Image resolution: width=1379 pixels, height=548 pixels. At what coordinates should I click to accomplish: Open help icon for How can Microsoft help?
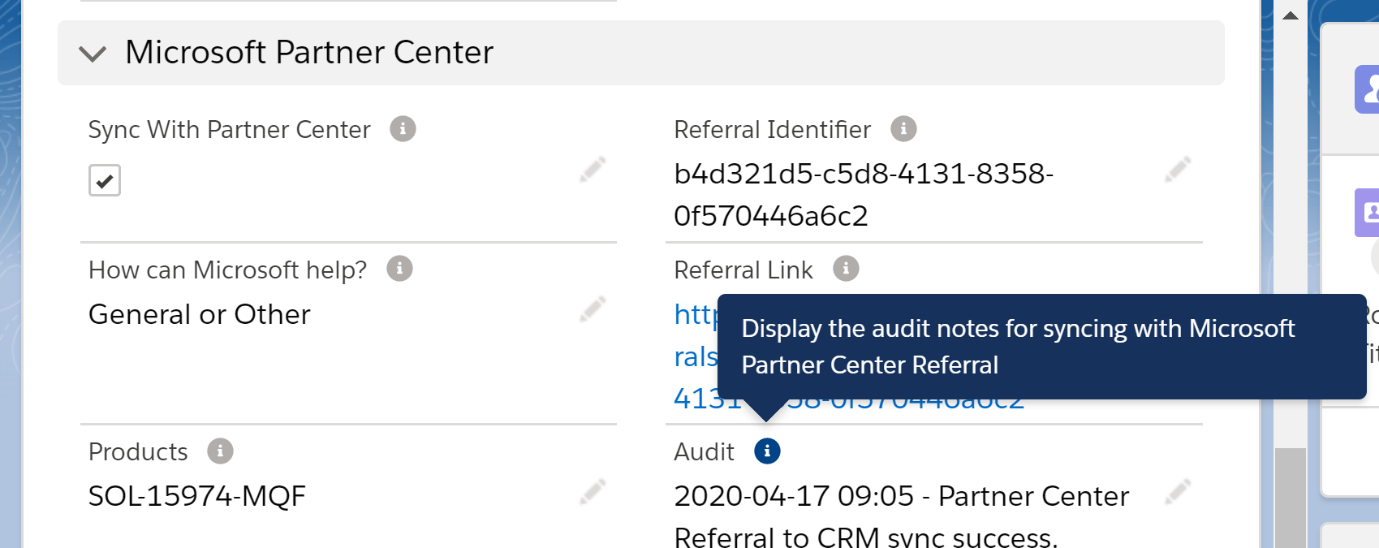pos(399,269)
